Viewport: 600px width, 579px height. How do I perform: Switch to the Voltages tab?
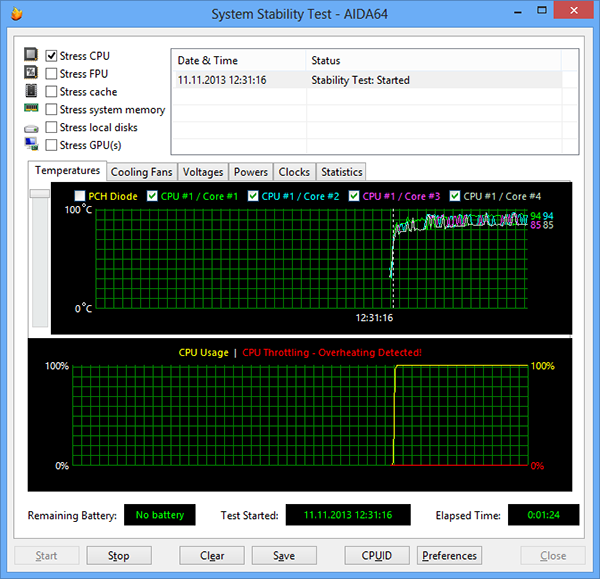click(203, 172)
